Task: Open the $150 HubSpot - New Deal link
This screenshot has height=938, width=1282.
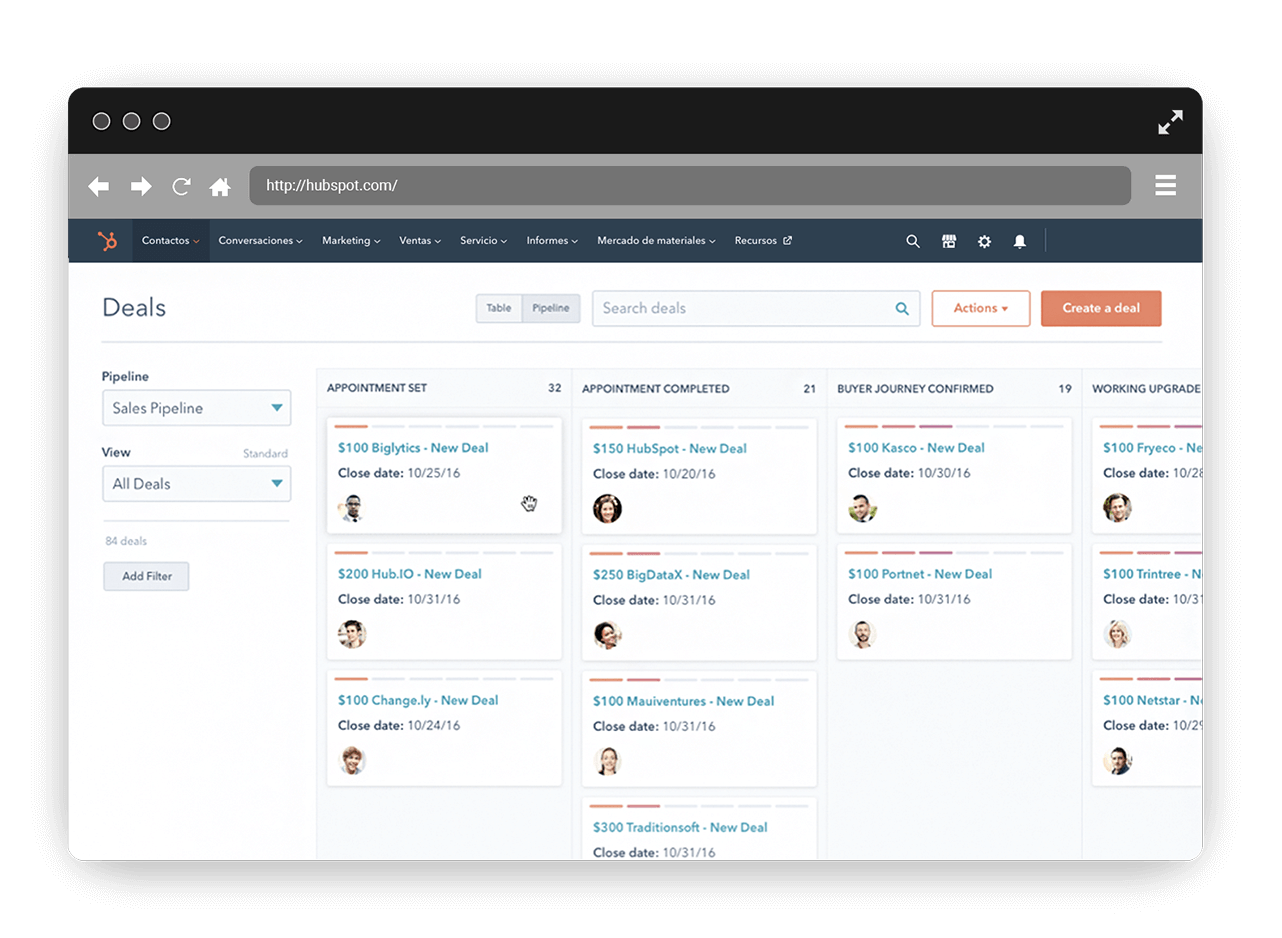Action: coord(670,449)
